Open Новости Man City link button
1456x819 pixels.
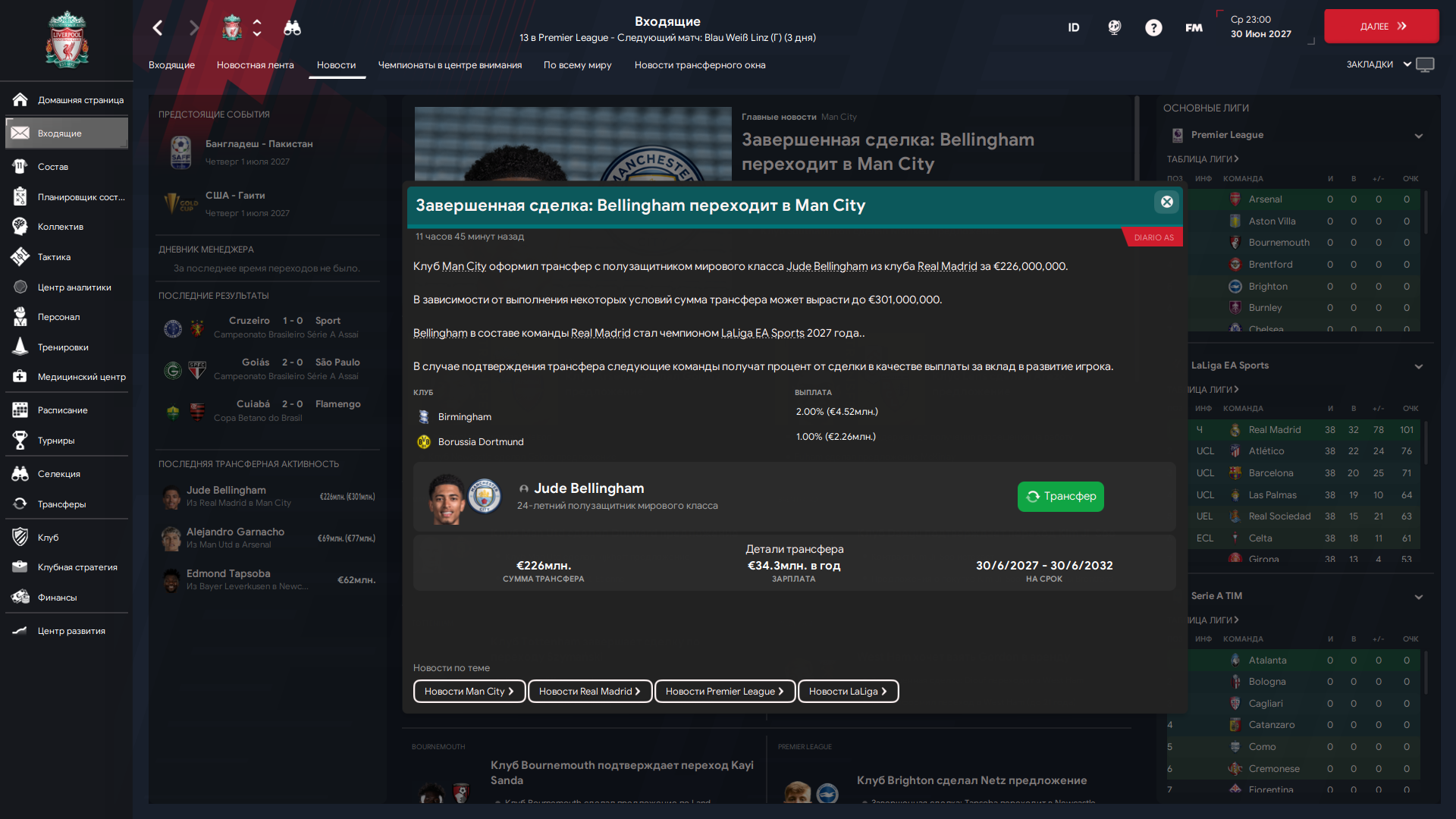(x=469, y=692)
